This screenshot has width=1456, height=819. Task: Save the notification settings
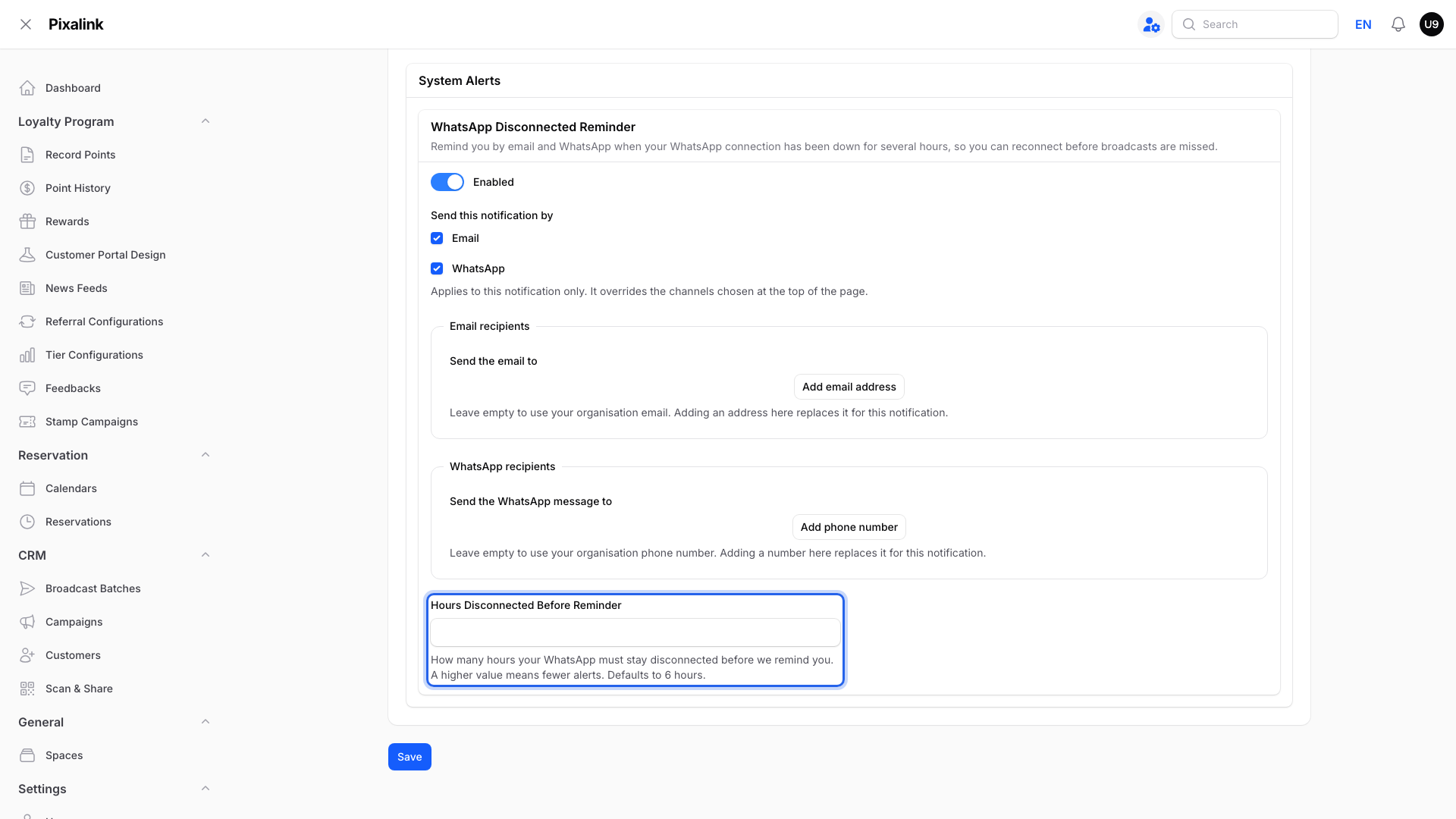(409, 757)
